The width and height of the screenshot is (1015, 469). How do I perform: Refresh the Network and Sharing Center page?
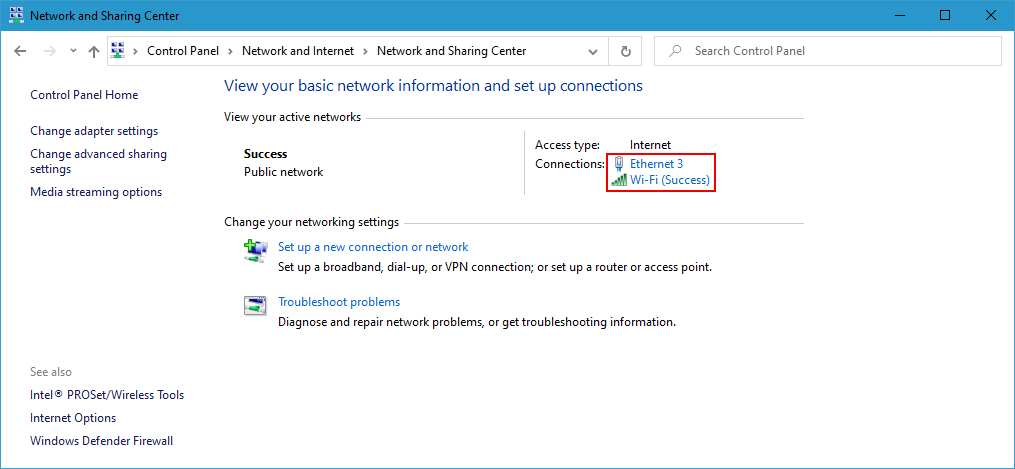(x=626, y=51)
